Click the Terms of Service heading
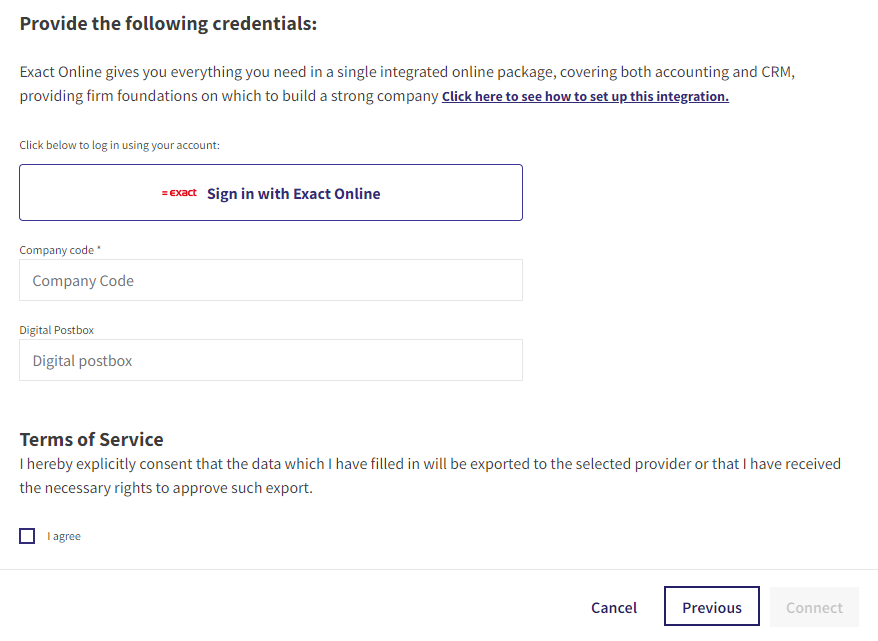878x641 pixels. point(91,439)
